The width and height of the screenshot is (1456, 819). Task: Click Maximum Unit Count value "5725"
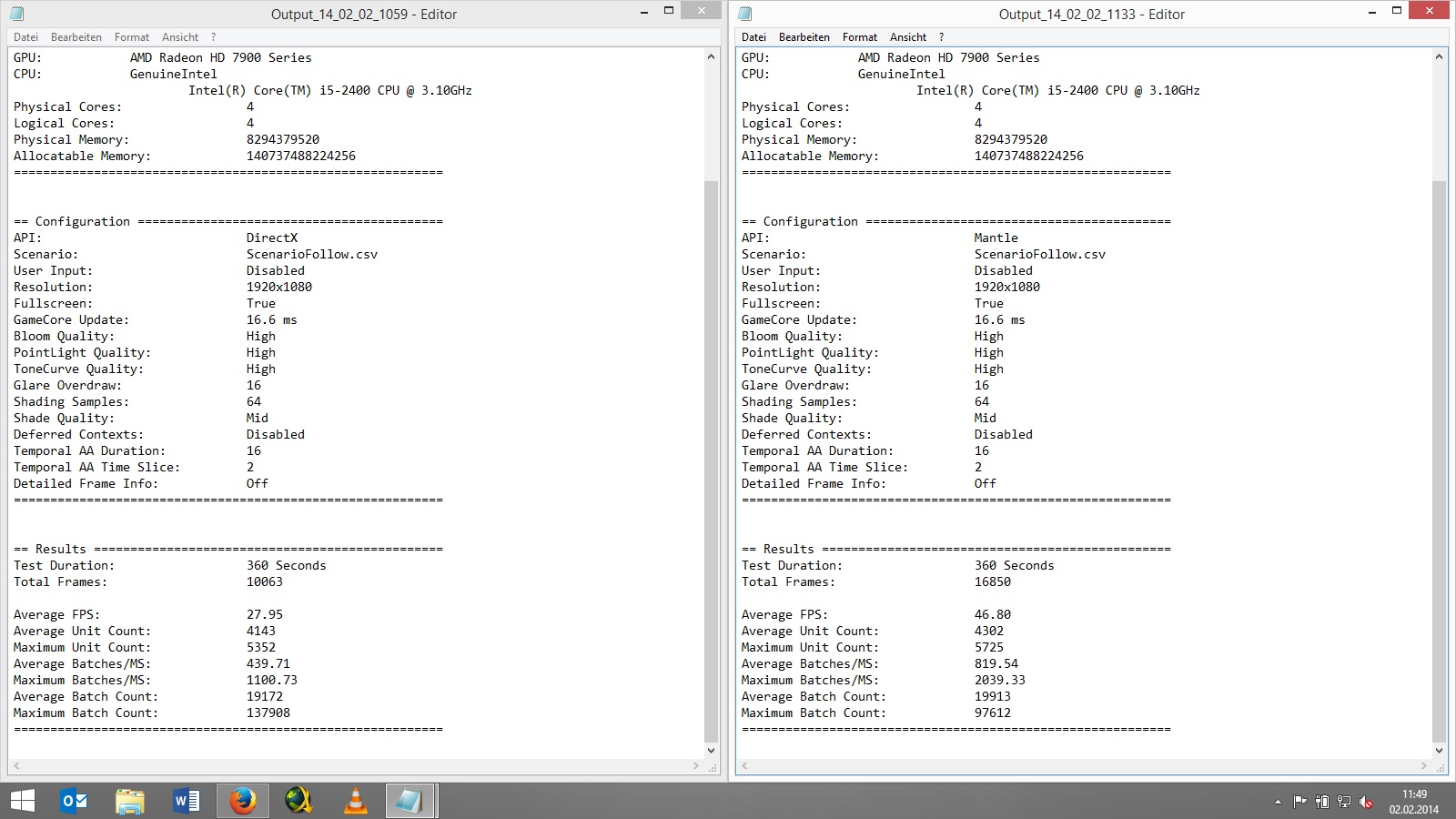click(x=989, y=647)
